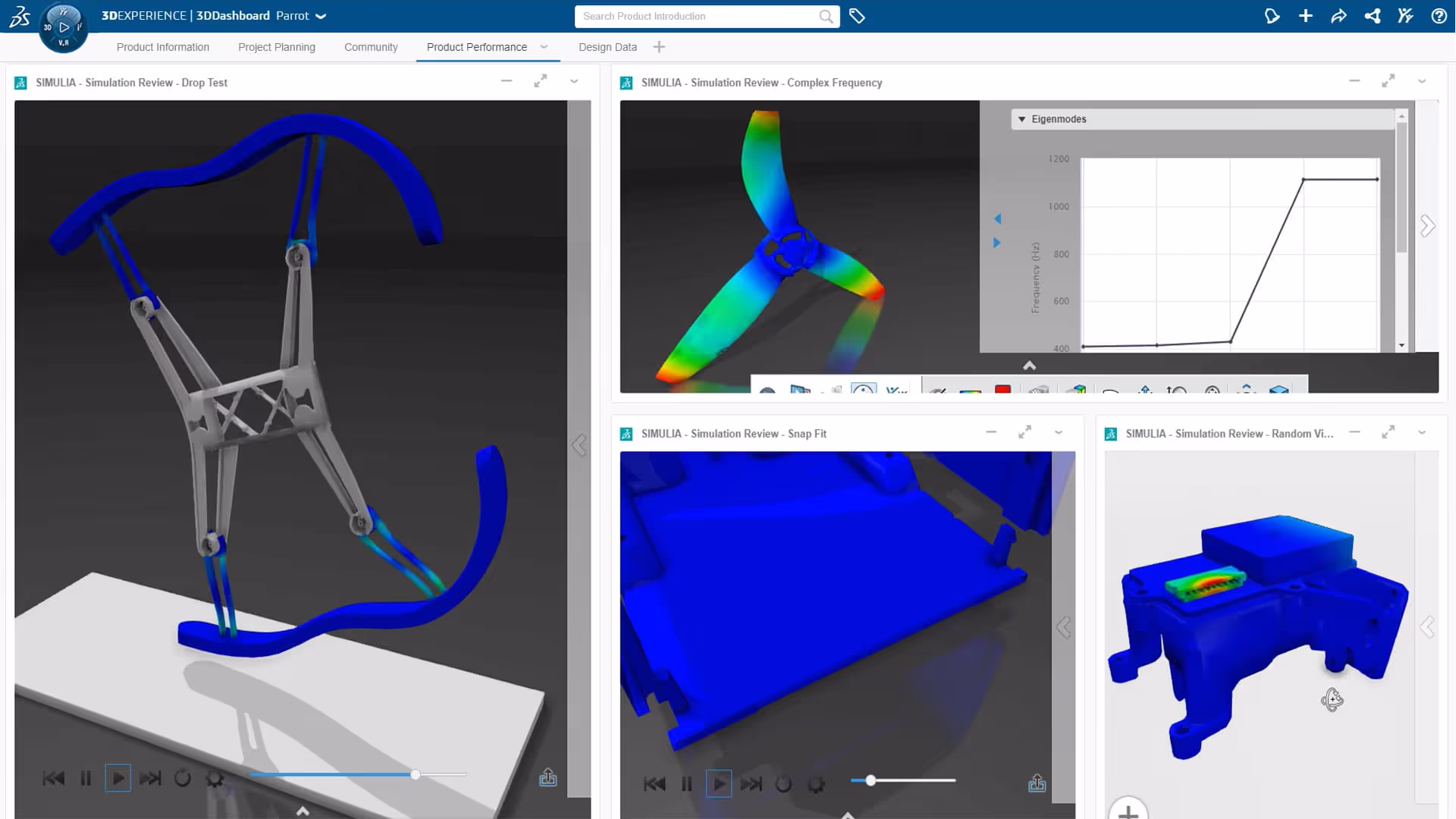Open Snap Fit player settings gear
The height and width of the screenshot is (819, 1456).
pos(816,783)
